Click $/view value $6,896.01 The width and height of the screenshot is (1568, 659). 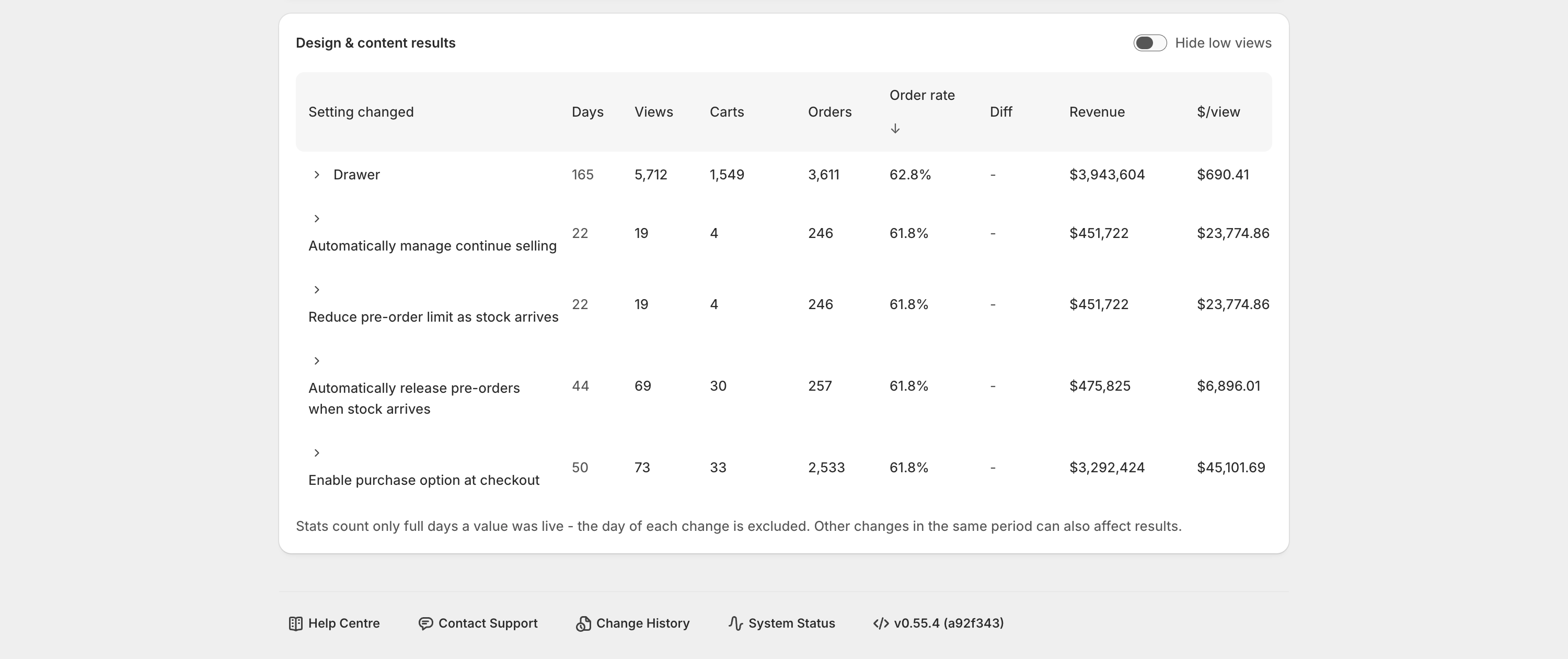click(x=1228, y=386)
